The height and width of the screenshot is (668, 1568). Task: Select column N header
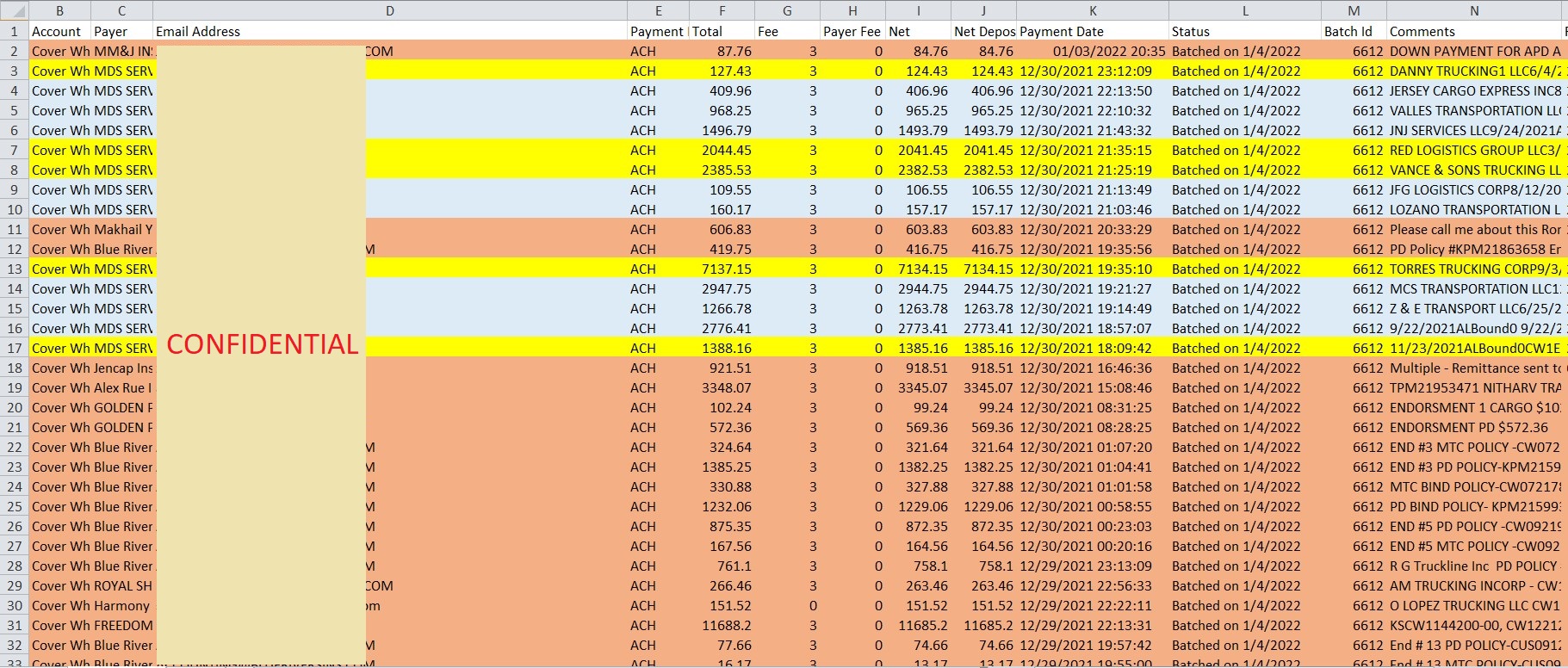(1474, 10)
